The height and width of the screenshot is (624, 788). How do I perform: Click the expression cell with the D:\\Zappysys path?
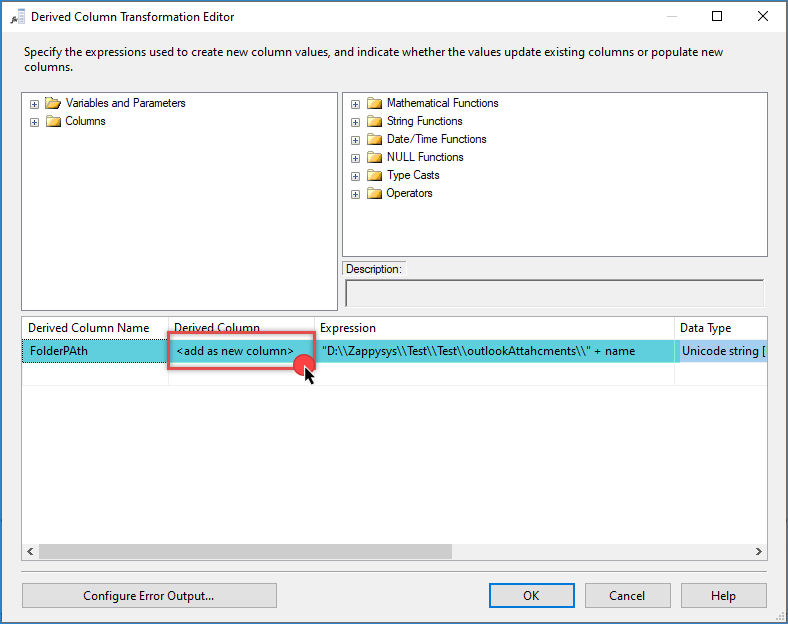(494, 351)
